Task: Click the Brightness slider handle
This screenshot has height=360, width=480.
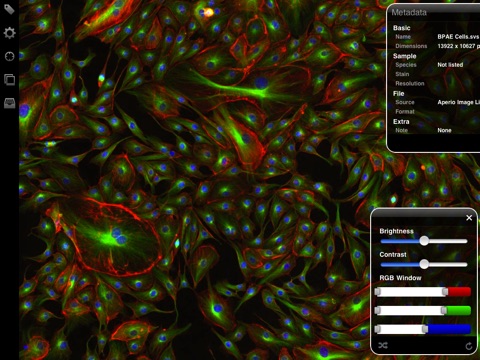Action: click(424, 241)
